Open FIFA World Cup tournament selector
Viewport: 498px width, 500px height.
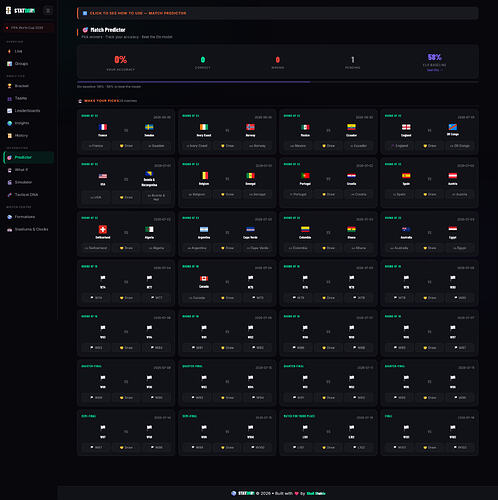point(28,28)
